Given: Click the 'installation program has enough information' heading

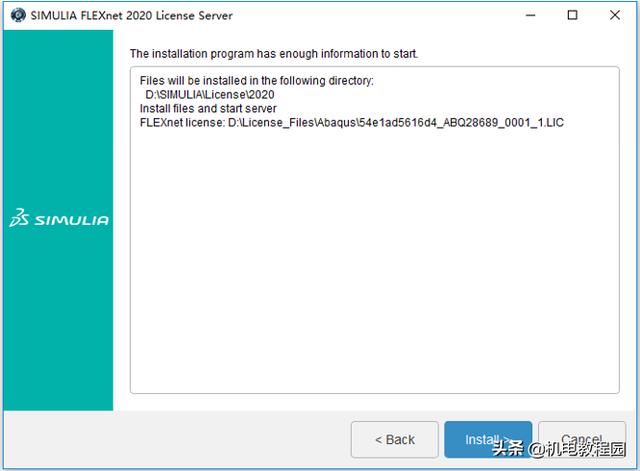Looking at the screenshot, I should tap(274, 53).
